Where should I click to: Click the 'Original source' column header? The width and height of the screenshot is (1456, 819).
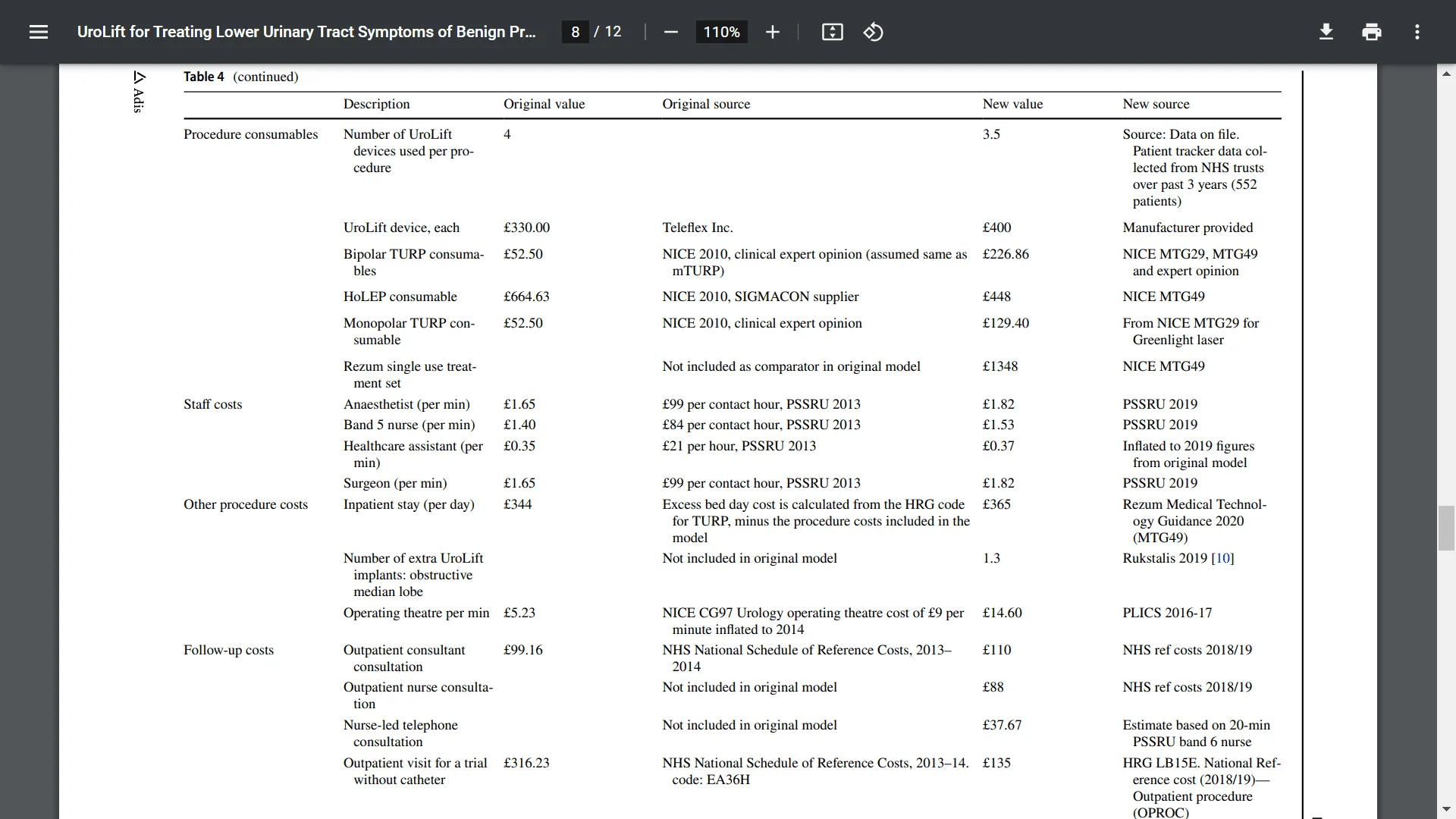click(x=706, y=104)
